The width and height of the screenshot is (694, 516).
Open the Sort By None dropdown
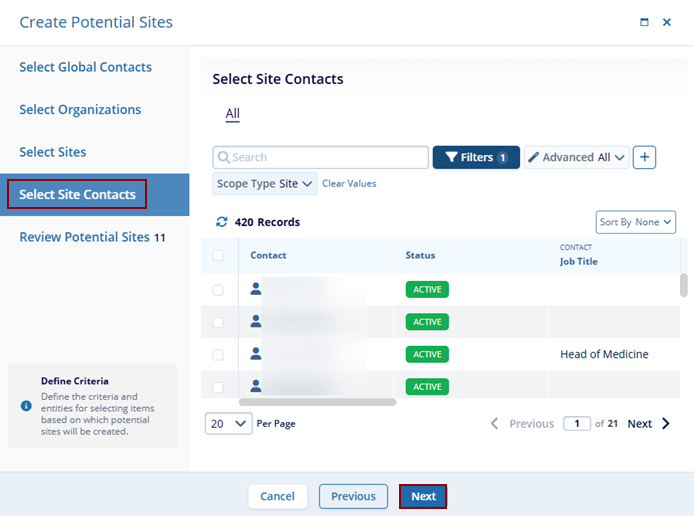click(x=636, y=222)
